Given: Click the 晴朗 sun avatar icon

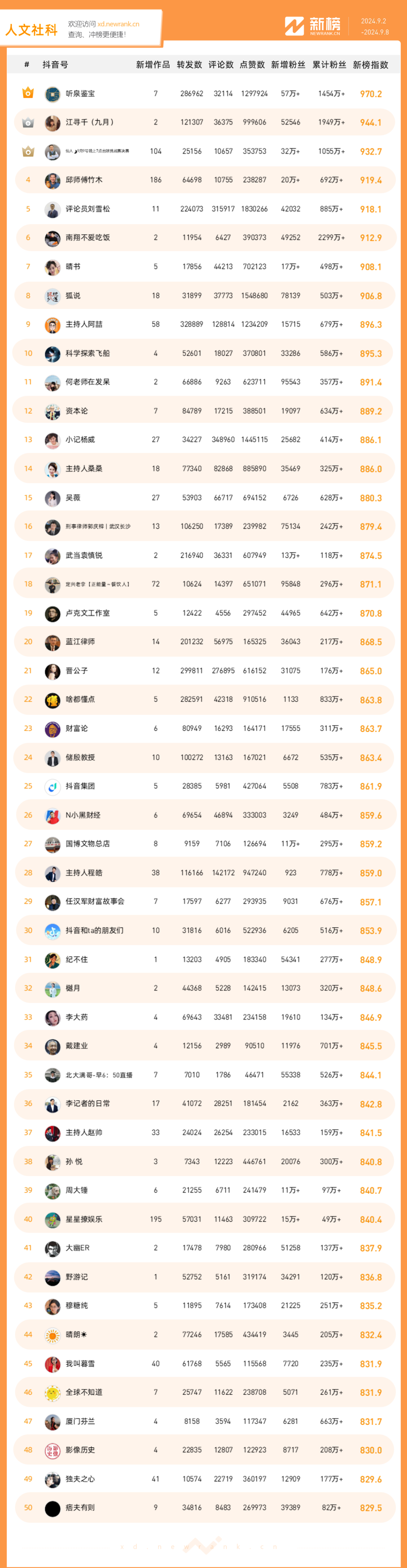Looking at the screenshot, I should click(x=52, y=1335).
